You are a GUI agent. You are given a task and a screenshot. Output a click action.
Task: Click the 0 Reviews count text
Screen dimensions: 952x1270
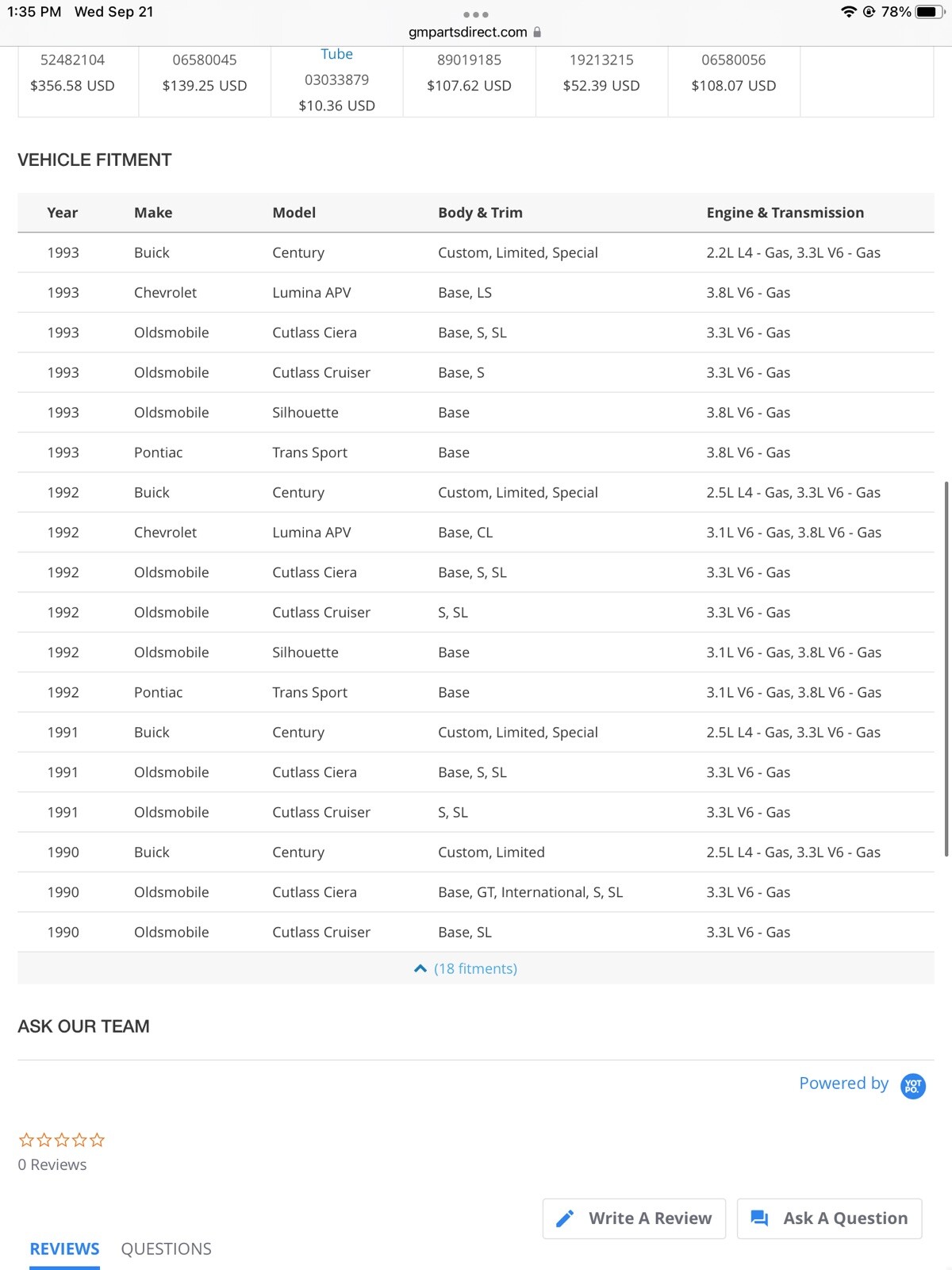pos(52,1164)
